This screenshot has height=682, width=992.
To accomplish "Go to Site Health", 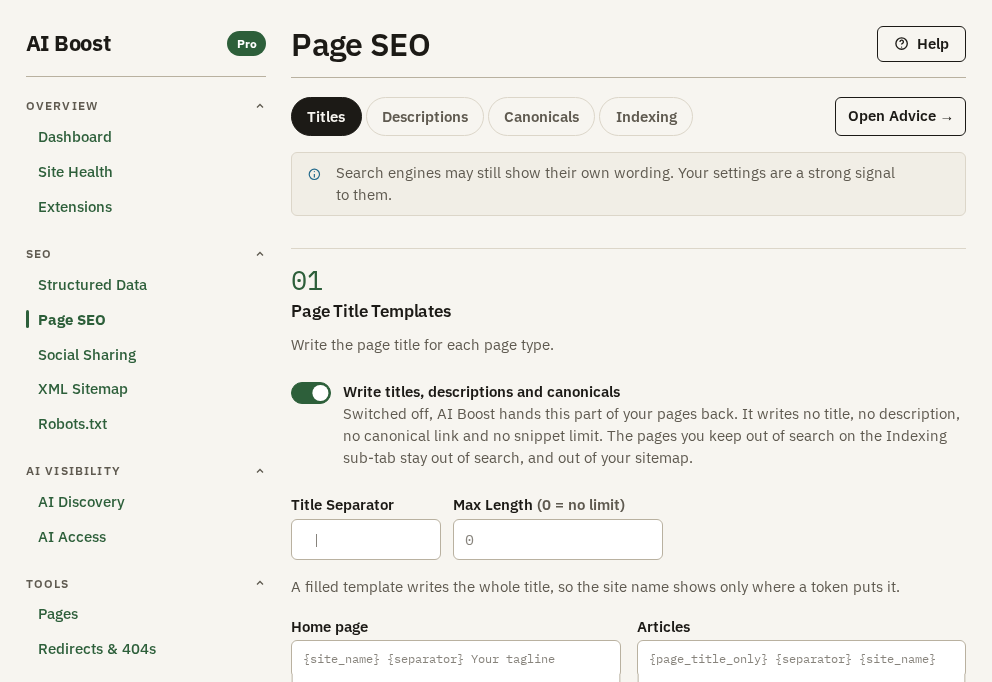I will pos(75,171).
